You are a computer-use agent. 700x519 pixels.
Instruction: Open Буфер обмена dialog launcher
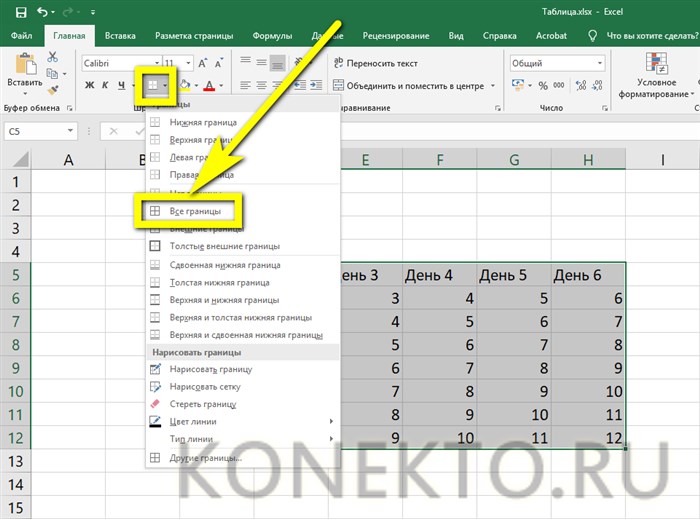(70, 108)
